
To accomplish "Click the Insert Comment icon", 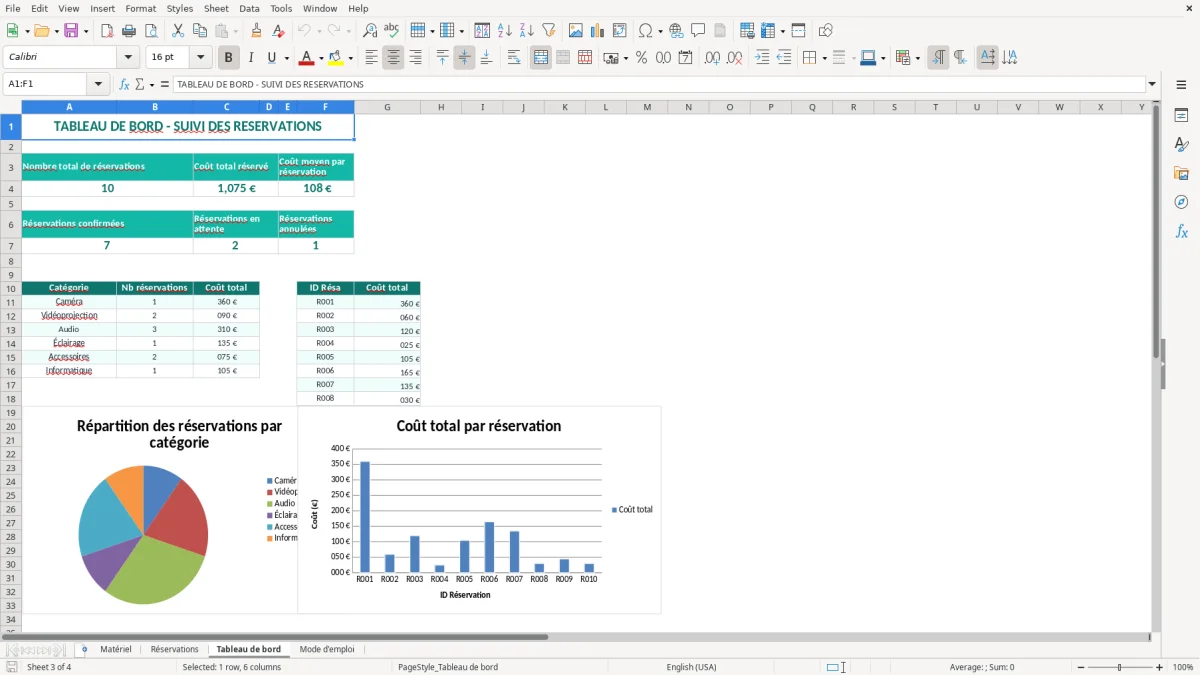I will 698,31.
